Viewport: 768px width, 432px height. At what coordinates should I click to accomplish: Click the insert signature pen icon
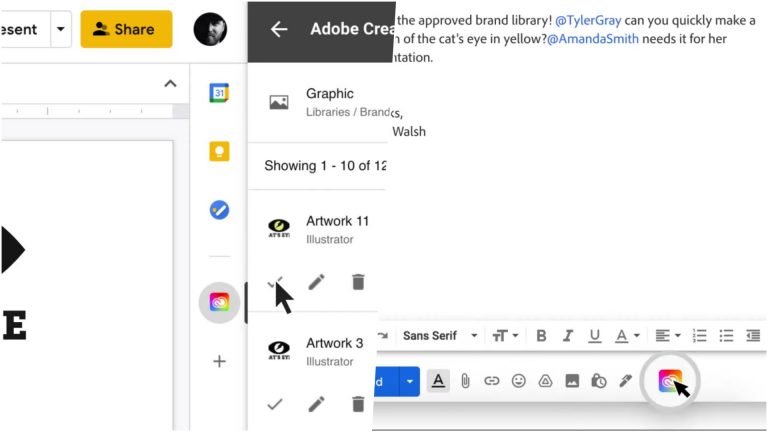[625, 381]
